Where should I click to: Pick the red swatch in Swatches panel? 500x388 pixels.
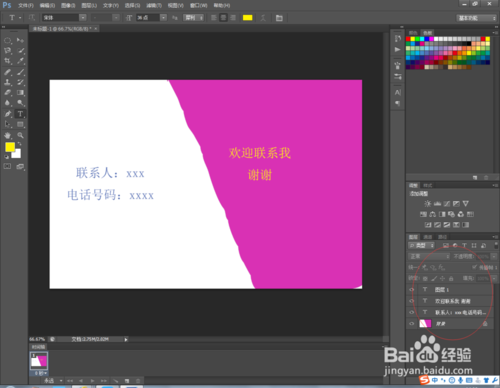408,39
